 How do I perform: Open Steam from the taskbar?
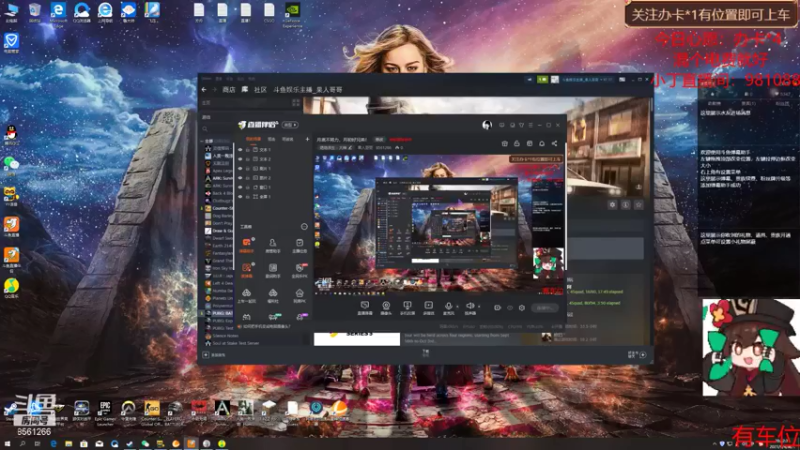click(x=130, y=444)
